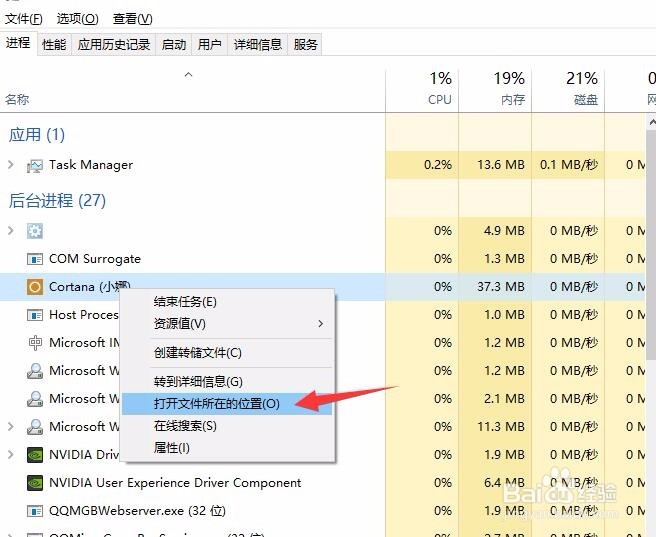Choose 在线搜索(S) in context menu
The height and width of the screenshot is (537, 656).
tap(228, 426)
